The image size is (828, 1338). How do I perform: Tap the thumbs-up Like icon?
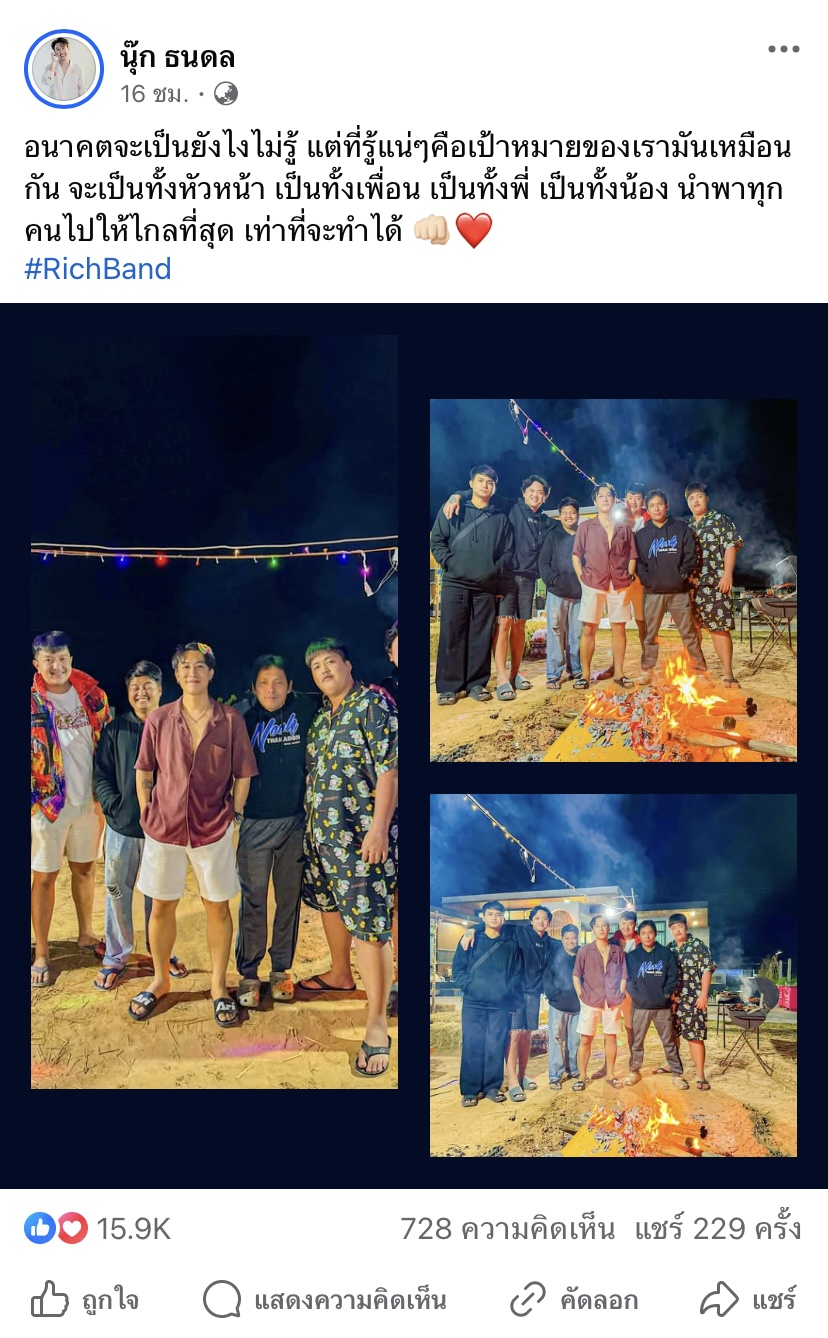(50, 1299)
